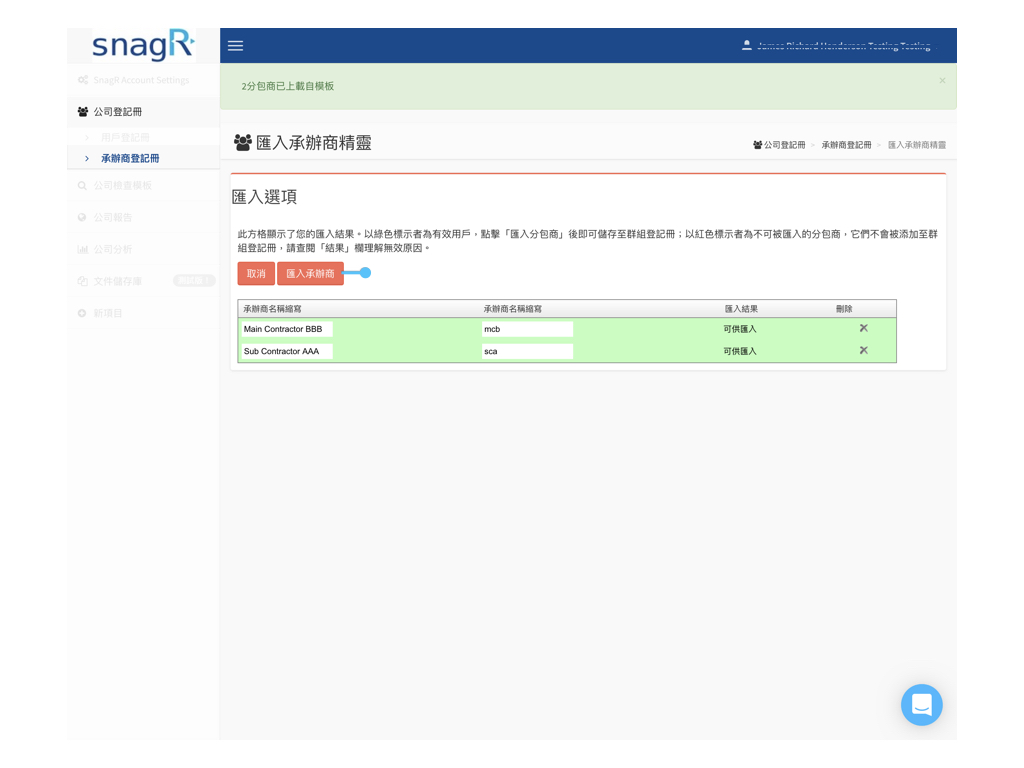Go to 公司檢查模板 in the sidebar
The image size is (1024, 768).
tap(122, 185)
